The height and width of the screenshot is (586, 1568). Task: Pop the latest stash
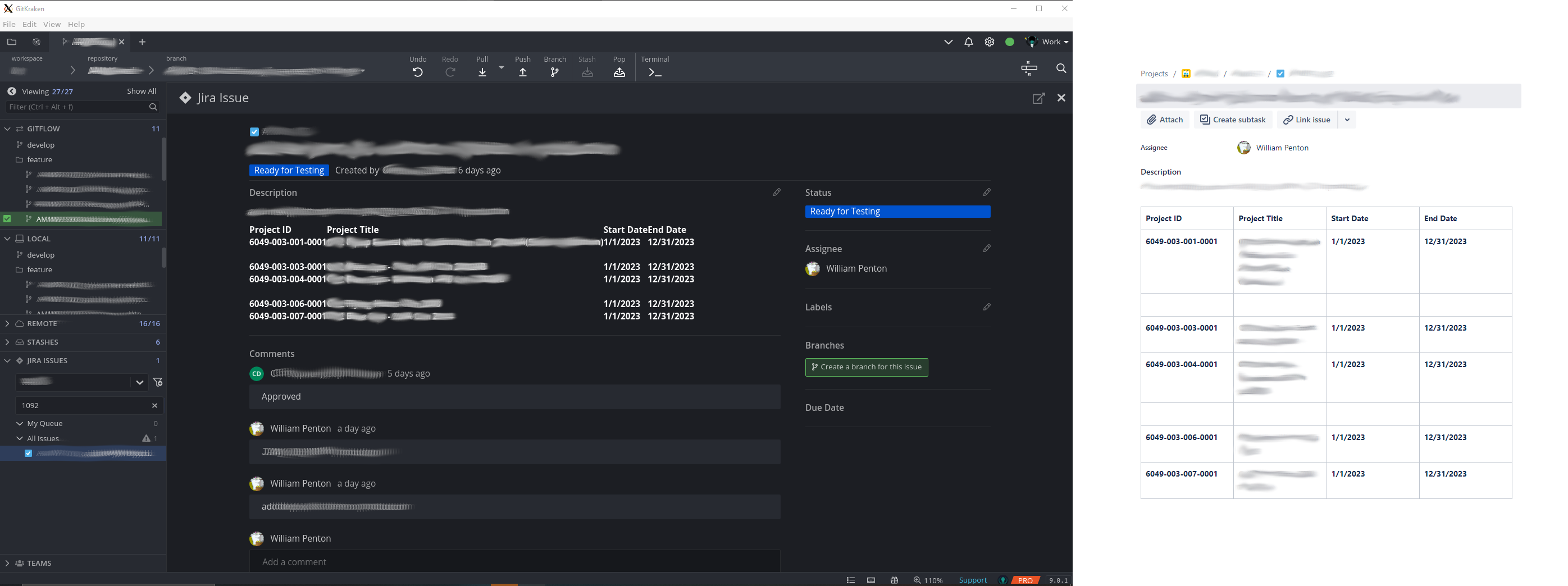pyautogui.click(x=619, y=71)
